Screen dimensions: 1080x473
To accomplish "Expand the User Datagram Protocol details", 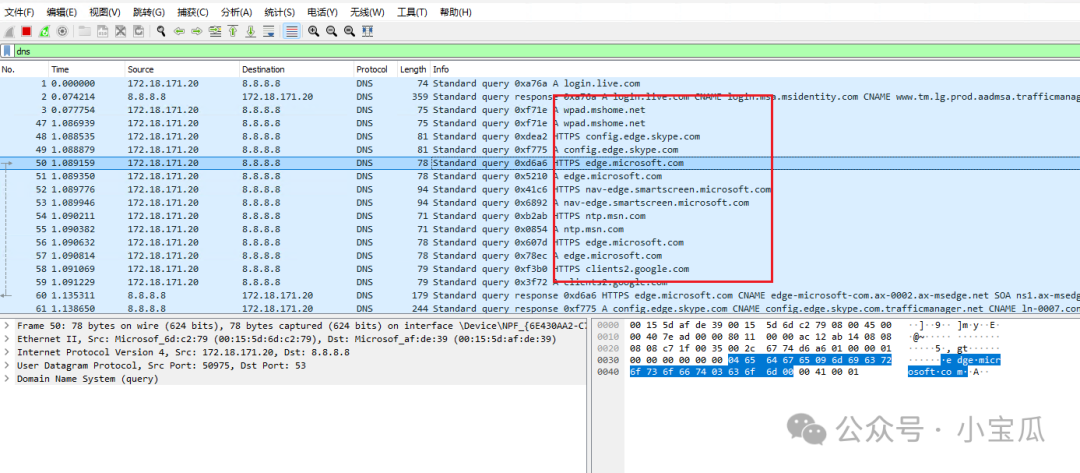I will click(8, 367).
